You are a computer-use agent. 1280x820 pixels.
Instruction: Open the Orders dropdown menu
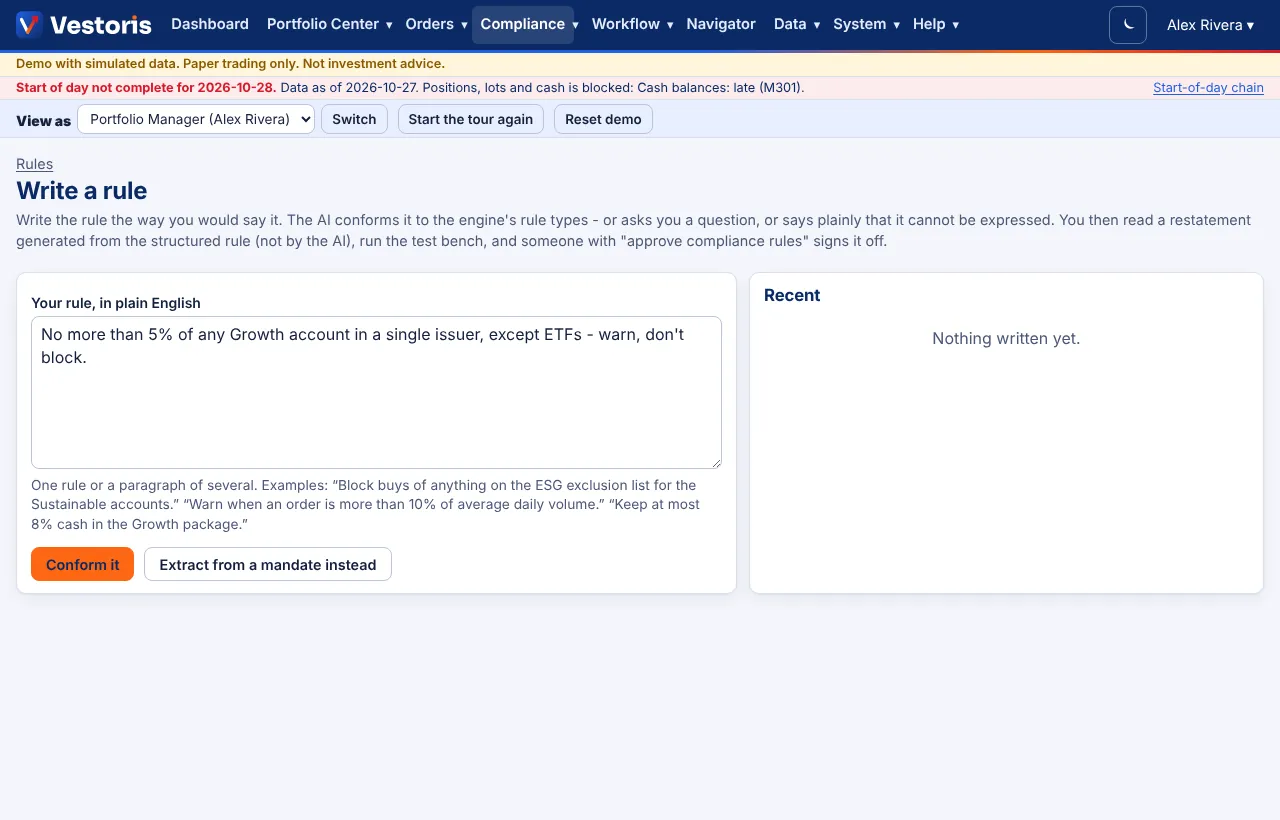point(436,24)
